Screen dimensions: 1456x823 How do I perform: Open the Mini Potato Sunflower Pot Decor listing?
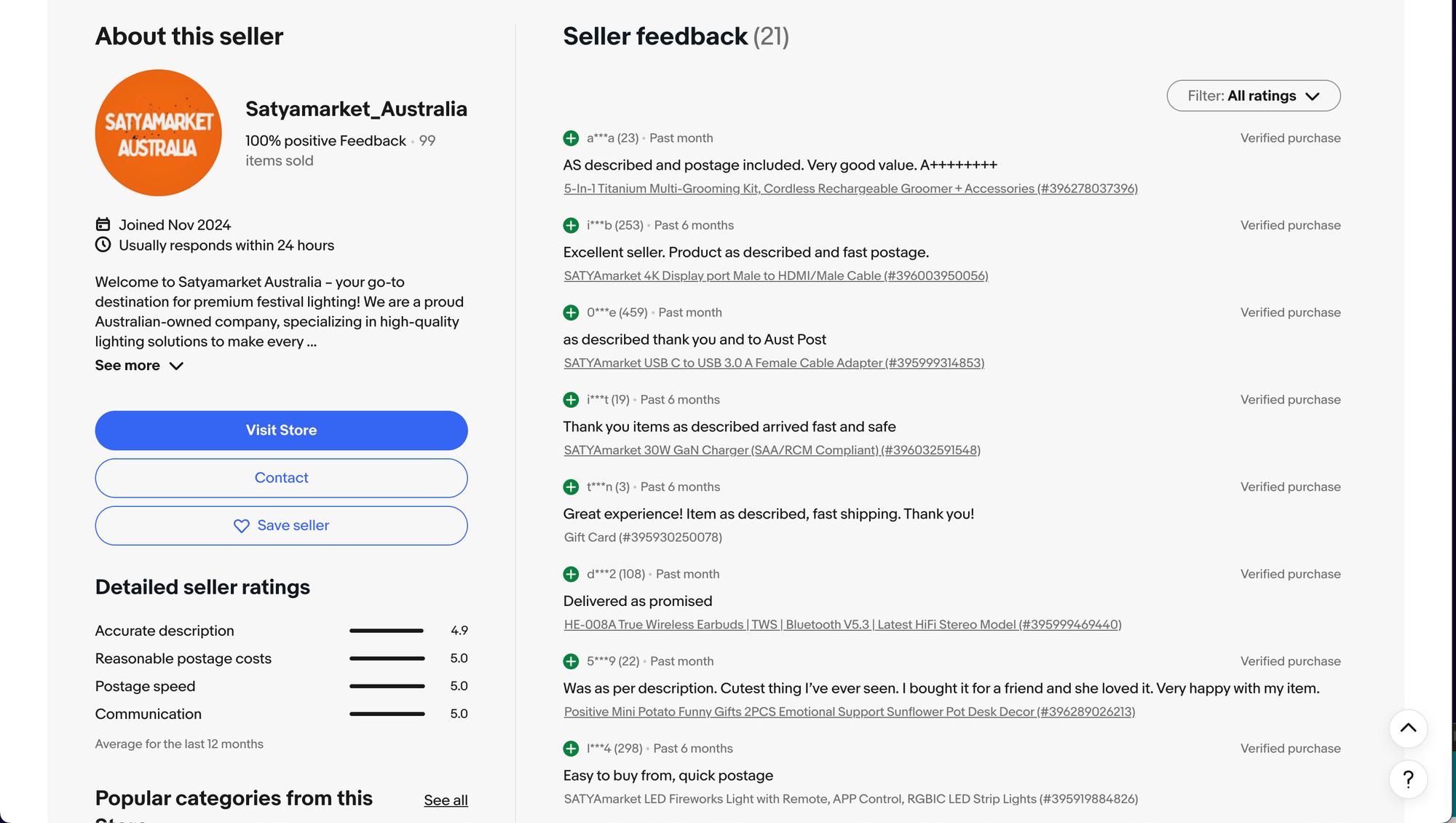click(849, 712)
